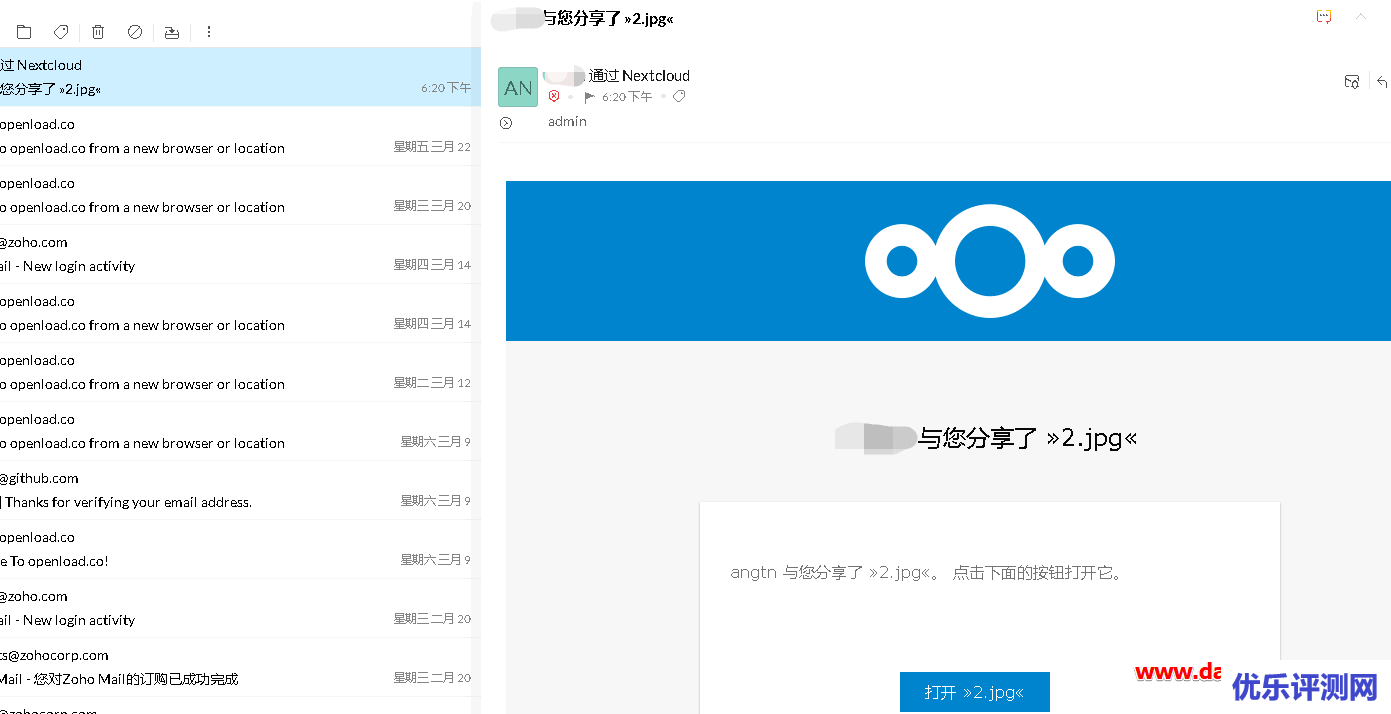Image resolution: width=1391 pixels, height=714 pixels.
Task: Open the three-dot more actions menu
Action: coord(209,31)
